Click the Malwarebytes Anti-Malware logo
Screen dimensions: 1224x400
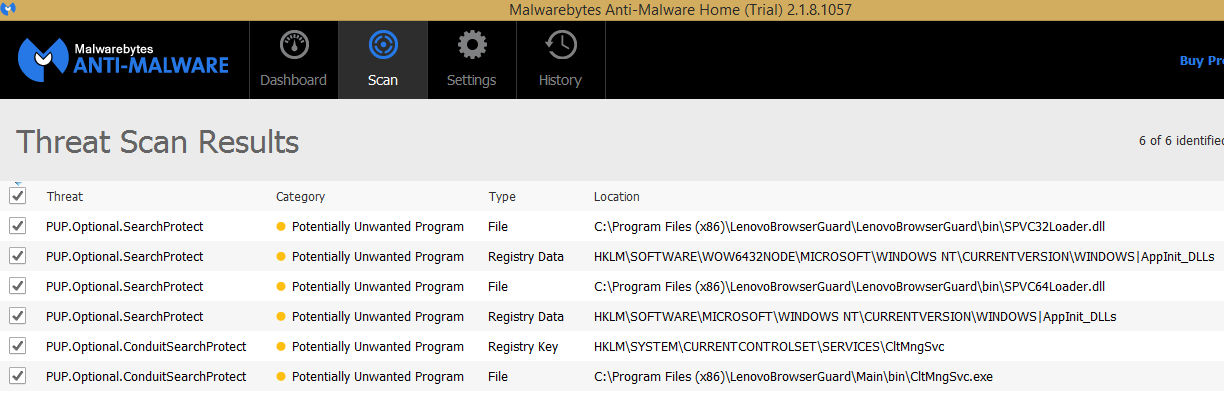click(x=124, y=59)
